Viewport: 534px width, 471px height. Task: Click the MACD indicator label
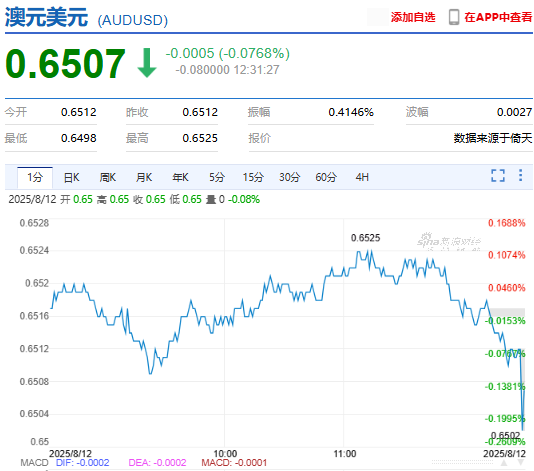(x=34, y=462)
